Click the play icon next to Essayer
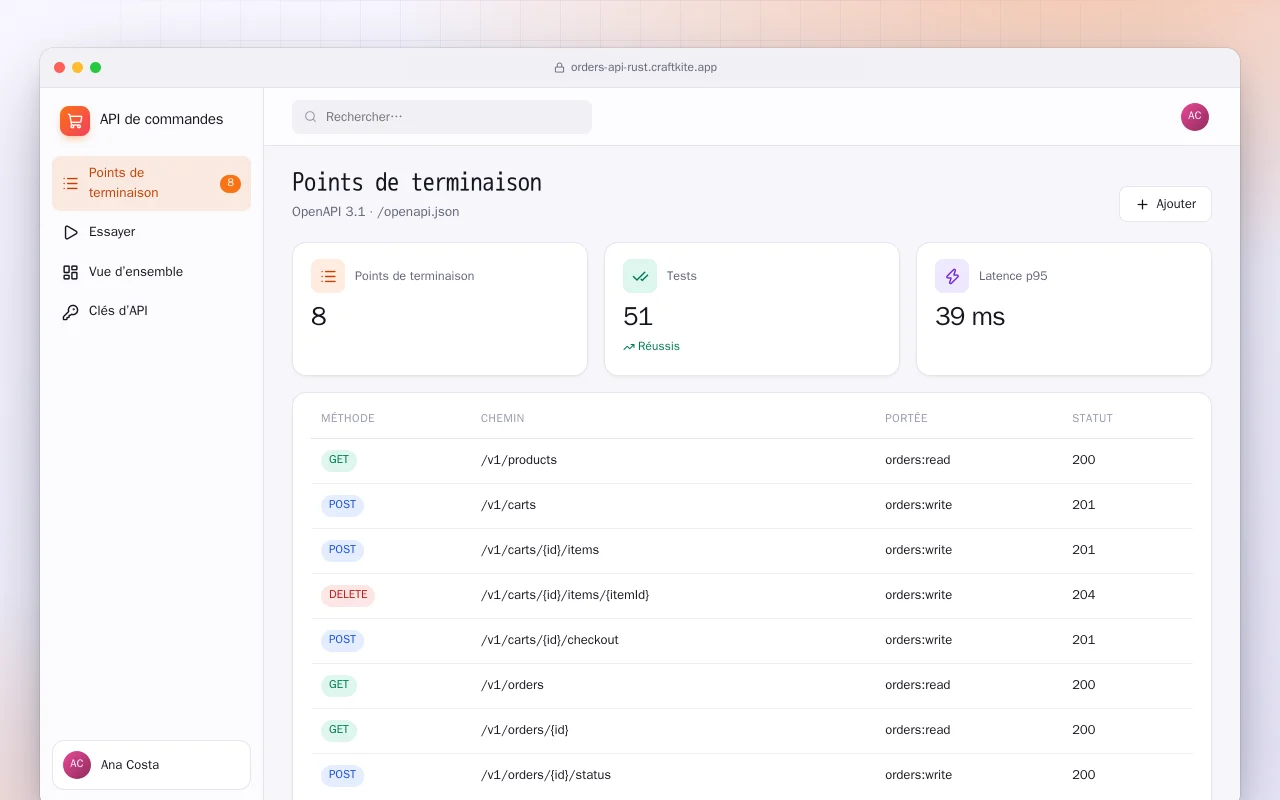This screenshot has height=800, width=1280. click(x=70, y=232)
